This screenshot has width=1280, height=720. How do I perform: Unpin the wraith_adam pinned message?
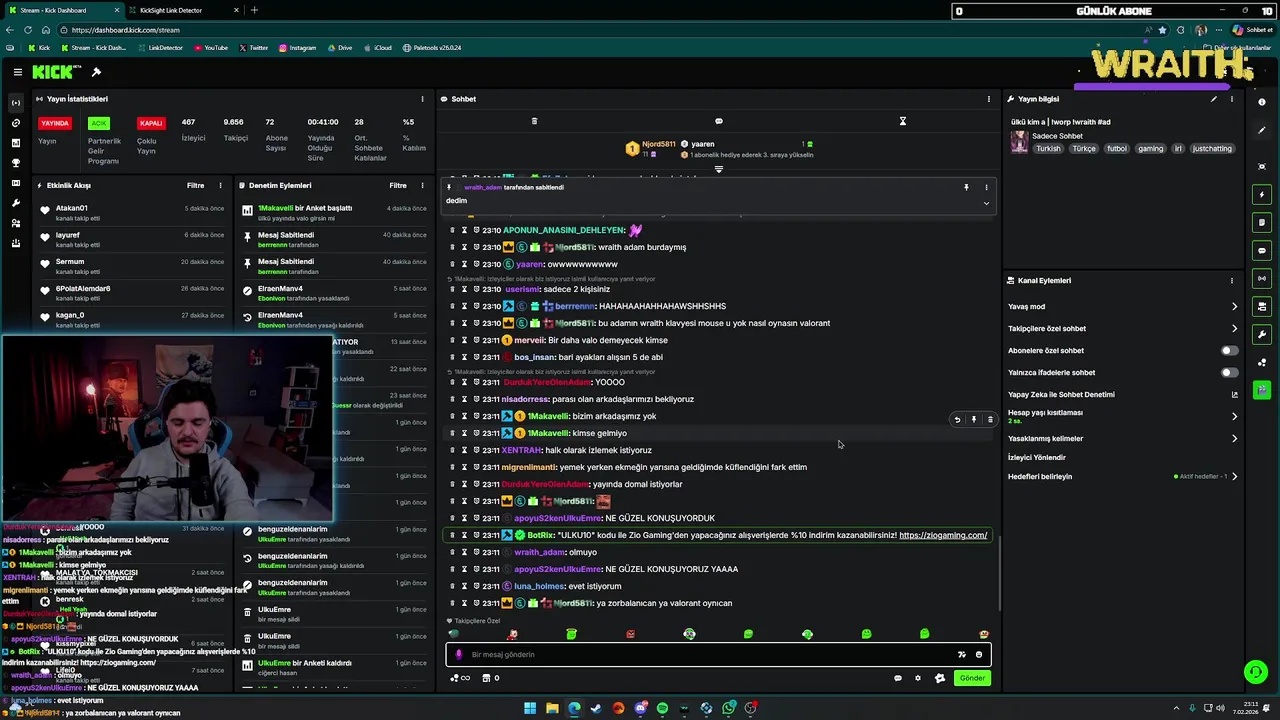966,187
